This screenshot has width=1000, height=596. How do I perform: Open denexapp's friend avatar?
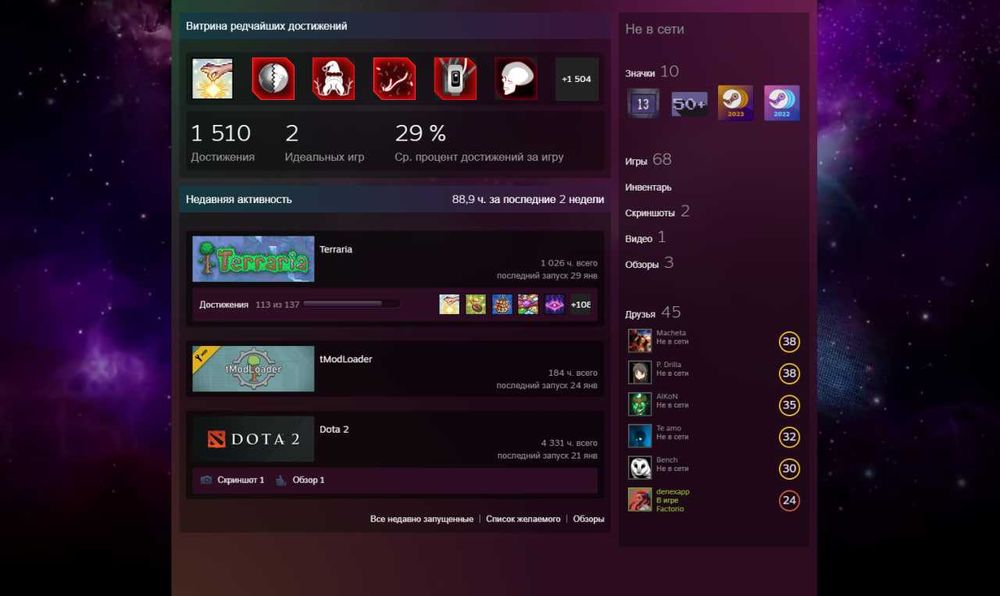tap(640, 500)
